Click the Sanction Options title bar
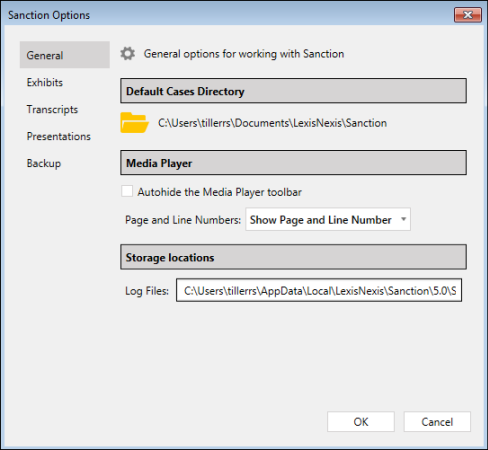488x450 pixels. pos(227,15)
